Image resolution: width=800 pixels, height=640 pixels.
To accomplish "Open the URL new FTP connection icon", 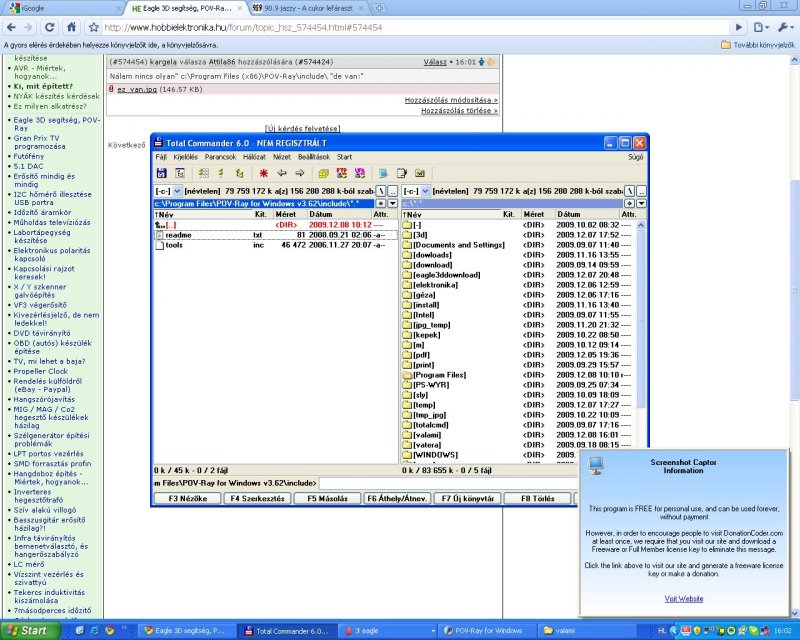I will tap(360, 173).
